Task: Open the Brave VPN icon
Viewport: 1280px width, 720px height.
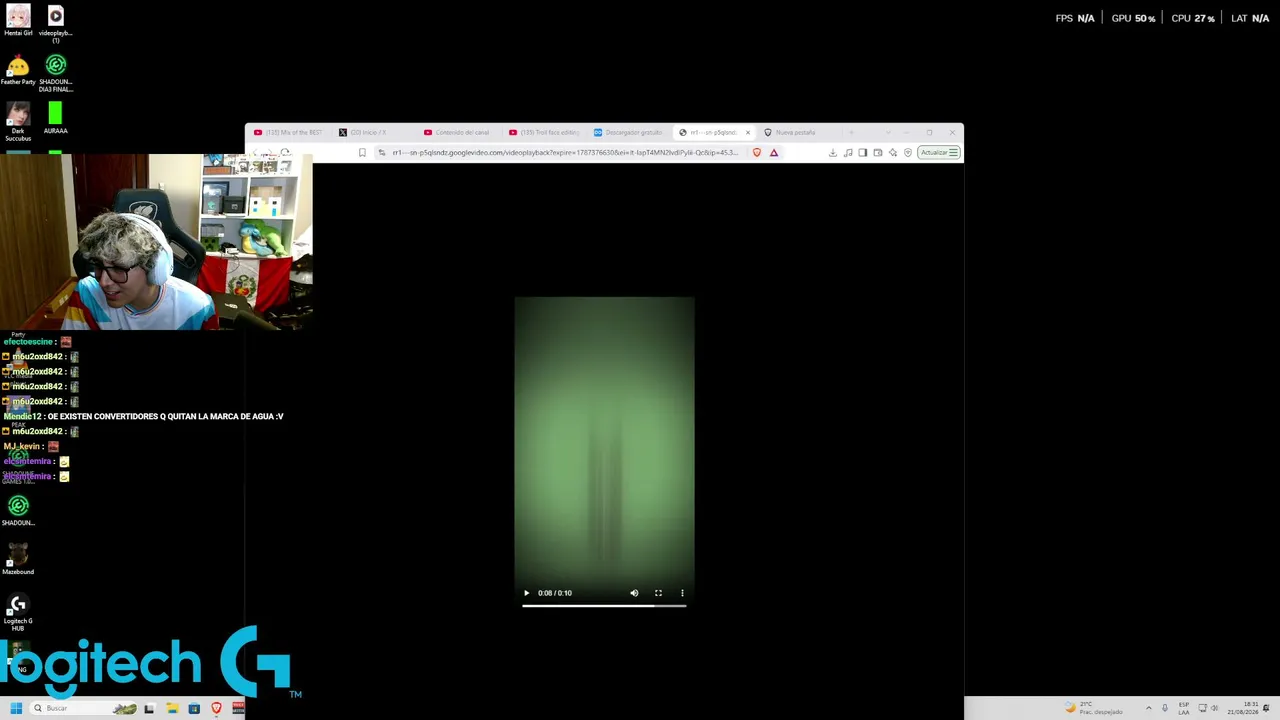Action: click(908, 153)
